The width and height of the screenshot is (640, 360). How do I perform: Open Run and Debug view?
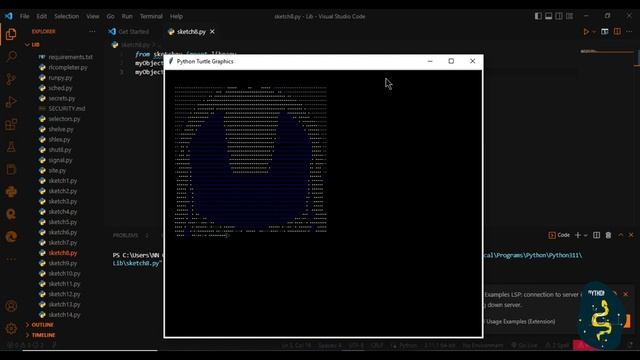(x=11, y=102)
